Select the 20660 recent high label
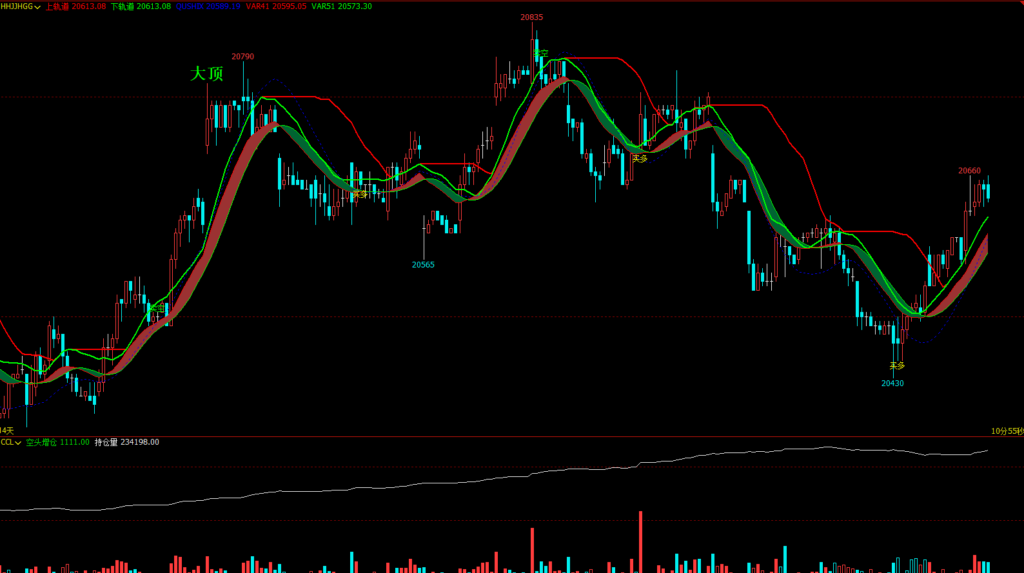The width and height of the screenshot is (1024, 573). [x=969, y=171]
